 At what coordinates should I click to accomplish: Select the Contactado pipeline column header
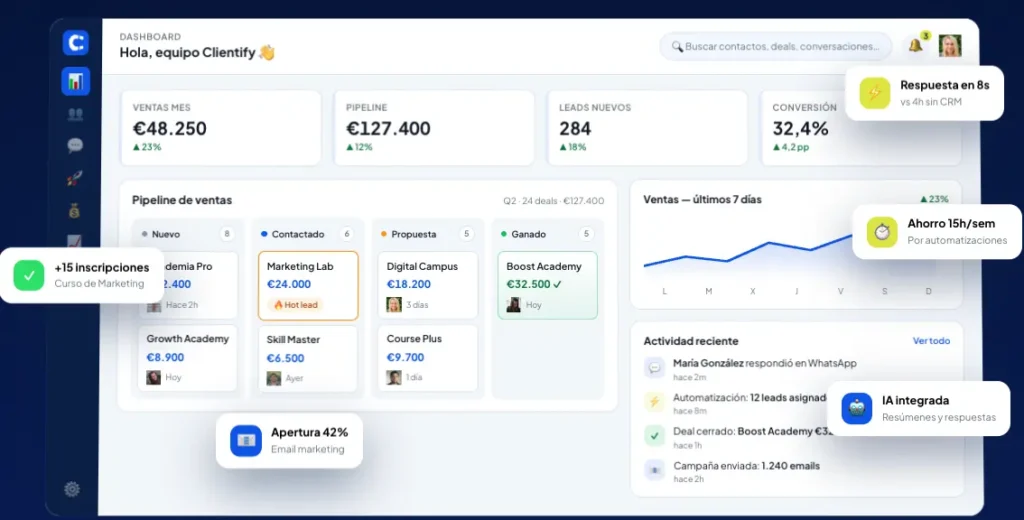click(x=308, y=234)
